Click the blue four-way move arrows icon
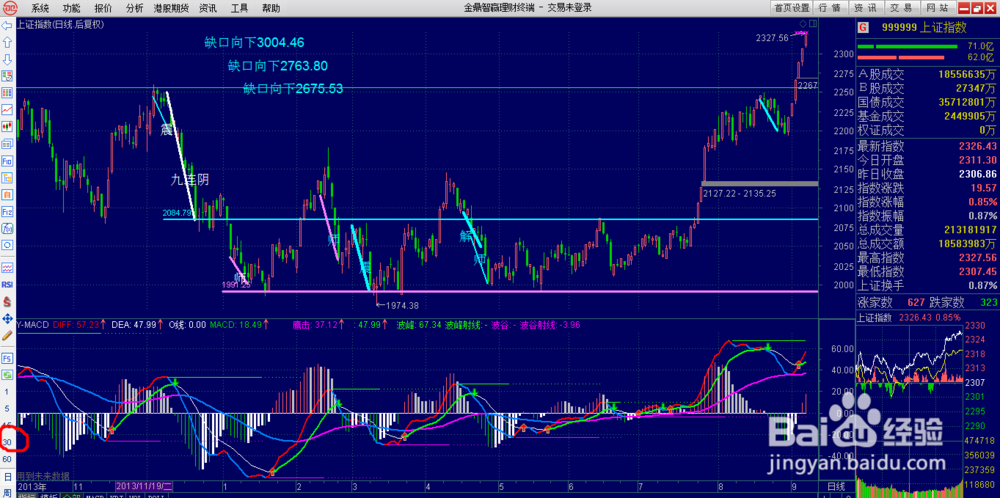The width and height of the screenshot is (1000, 498). [x=7, y=318]
